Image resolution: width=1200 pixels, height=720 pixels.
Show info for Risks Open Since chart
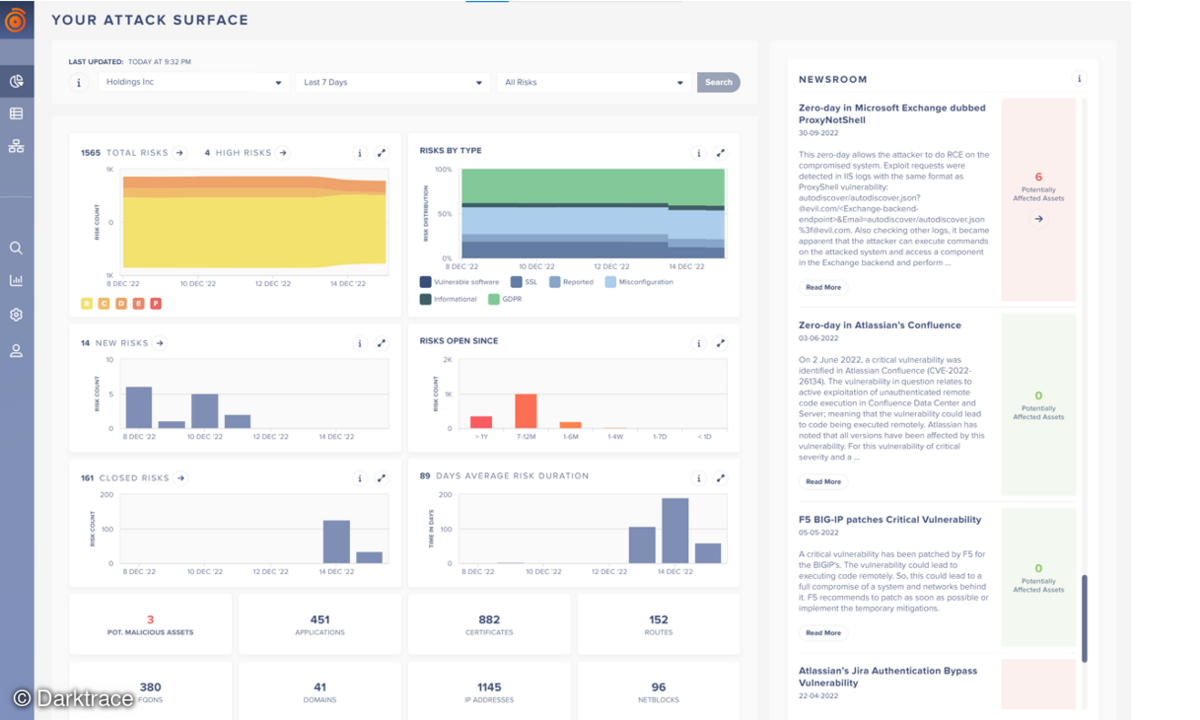[699, 343]
